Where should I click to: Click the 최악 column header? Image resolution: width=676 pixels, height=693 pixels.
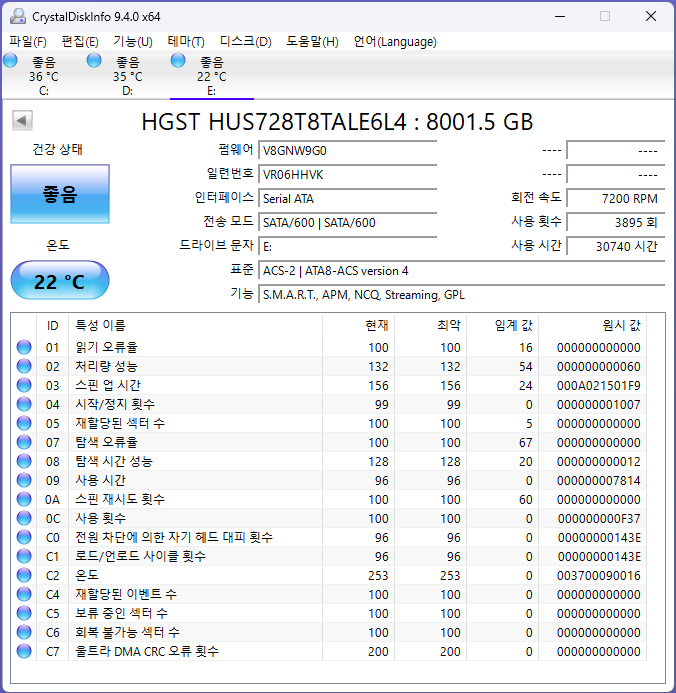[x=430, y=326]
